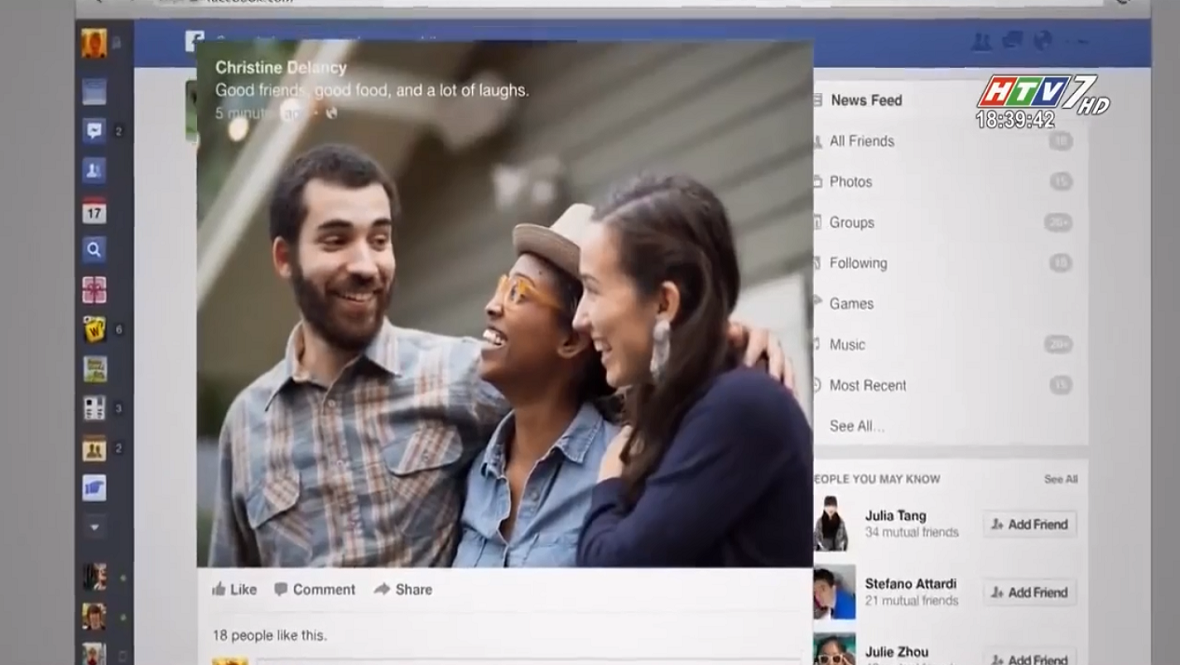The height and width of the screenshot is (665, 1180).
Task: Add Julia Tang as friend
Action: coord(1029,524)
